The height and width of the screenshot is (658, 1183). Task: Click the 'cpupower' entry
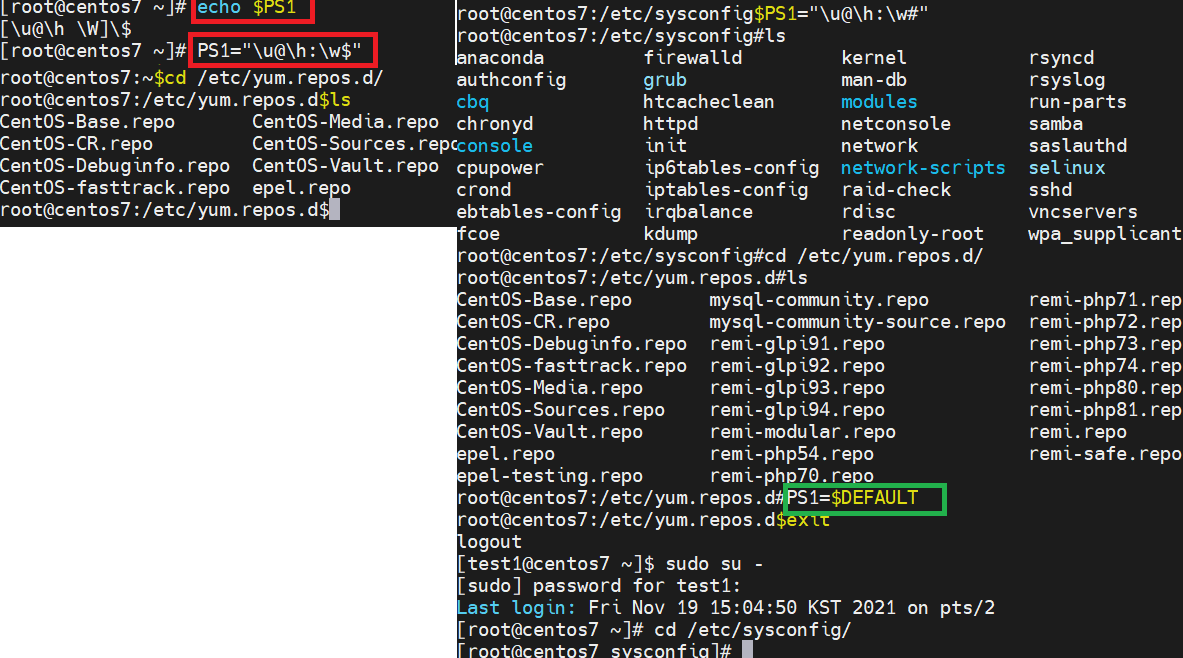coord(500,168)
